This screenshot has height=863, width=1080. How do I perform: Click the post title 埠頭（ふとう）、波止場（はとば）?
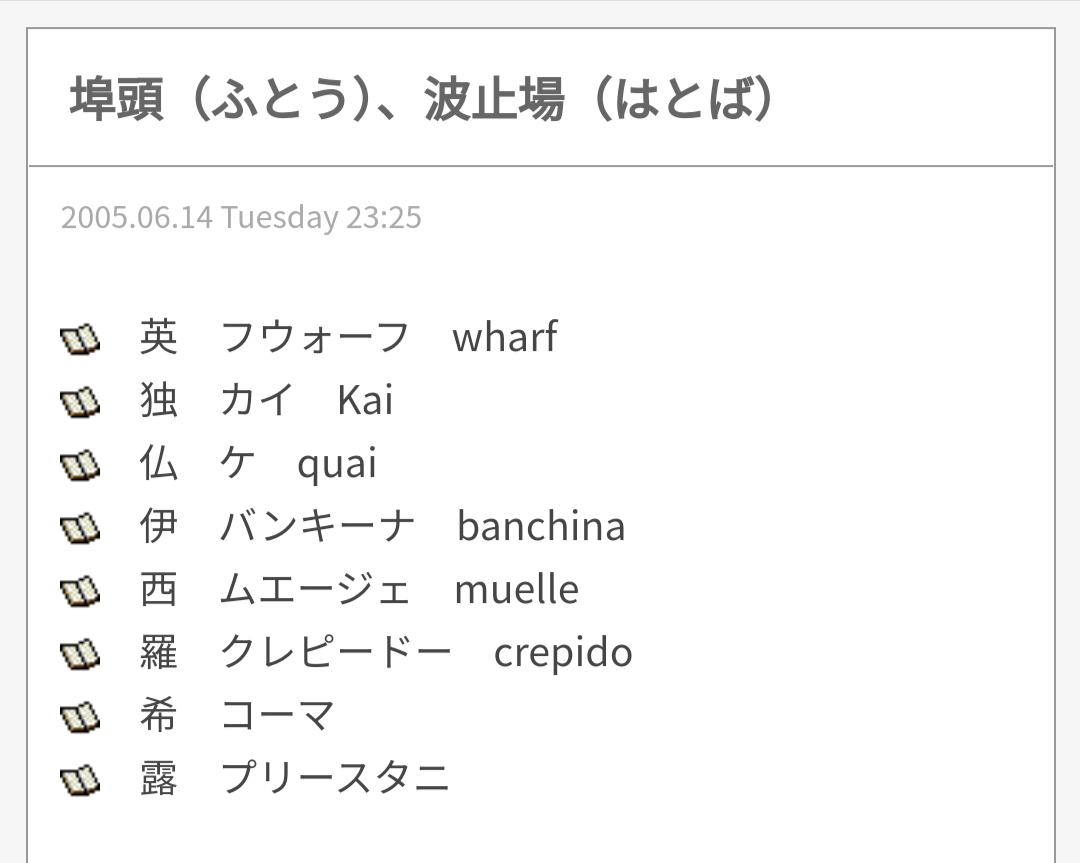point(422,99)
